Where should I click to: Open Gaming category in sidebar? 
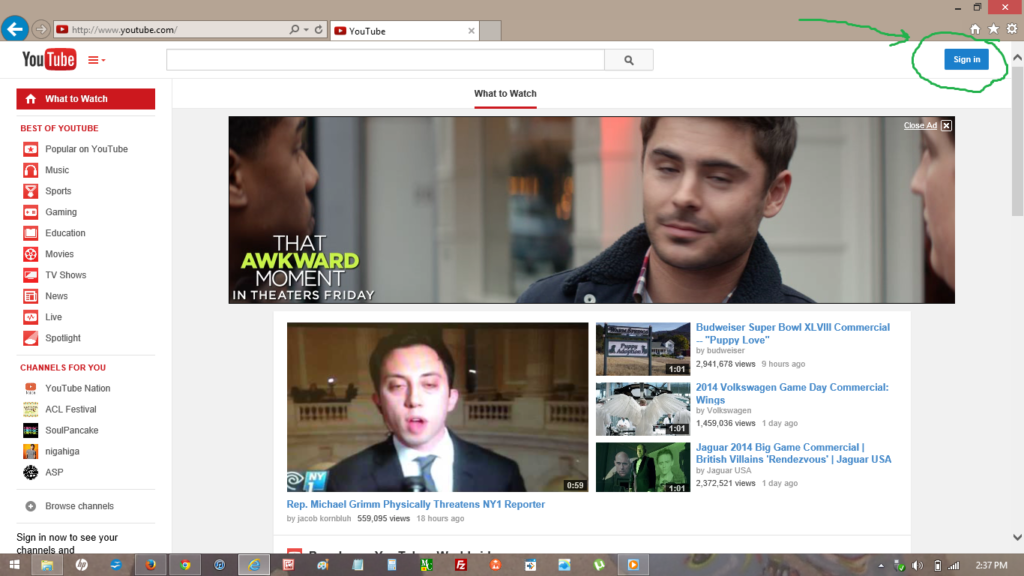(x=60, y=212)
